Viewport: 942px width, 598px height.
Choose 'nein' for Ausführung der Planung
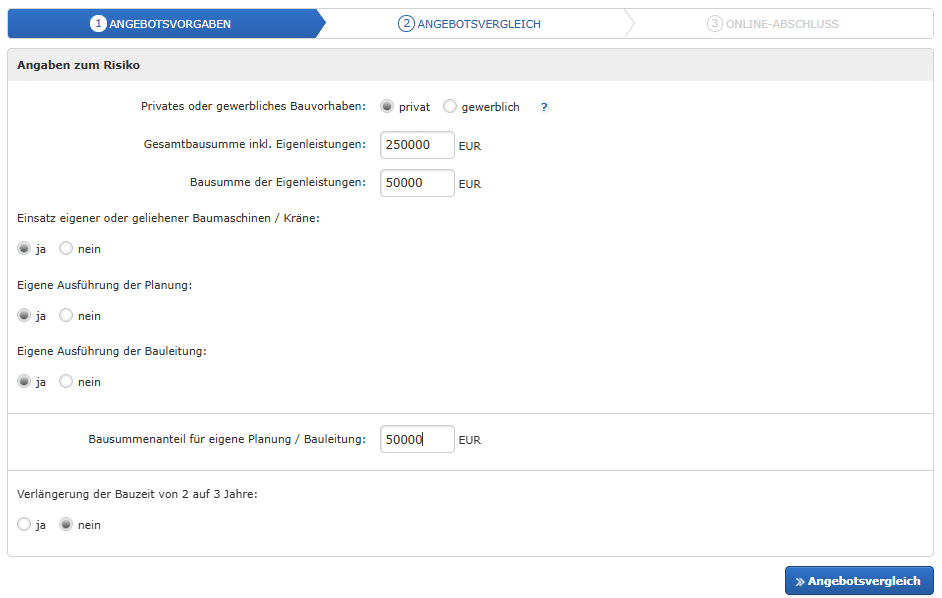(x=66, y=315)
